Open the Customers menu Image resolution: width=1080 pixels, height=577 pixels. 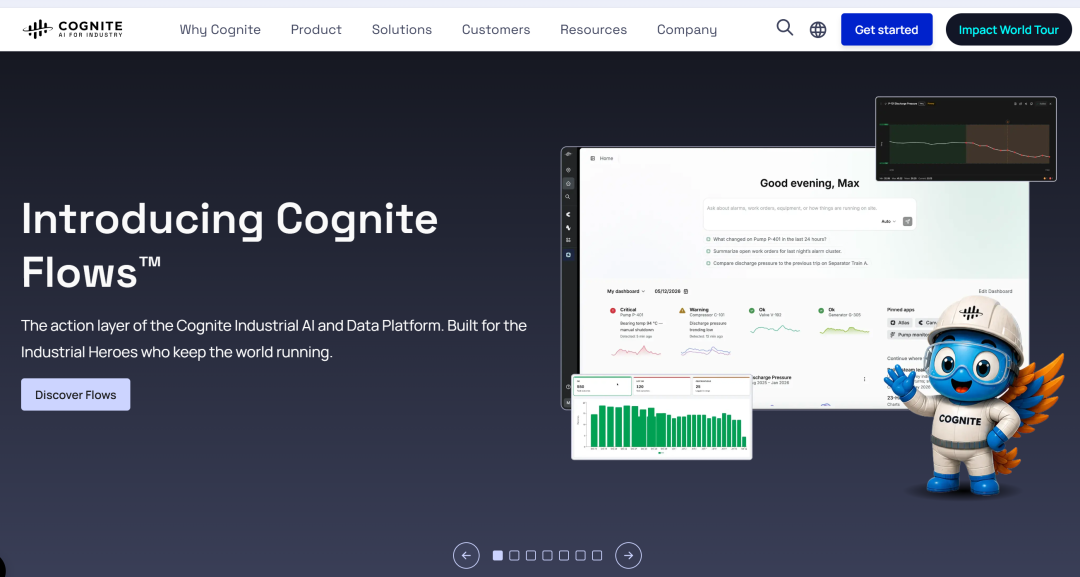(x=496, y=30)
